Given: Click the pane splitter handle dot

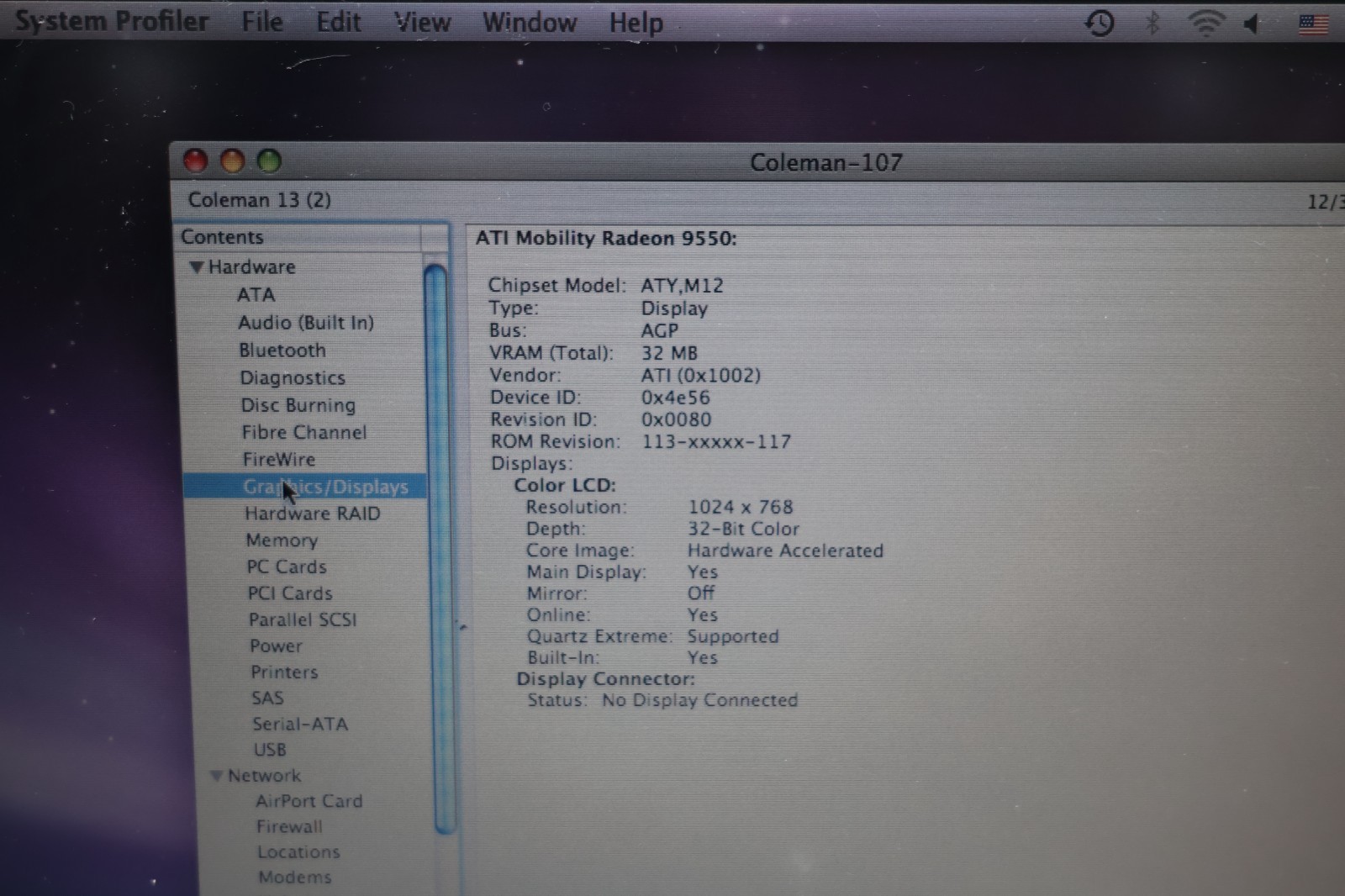Looking at the screenshot, I should click(x=462, y=626).
